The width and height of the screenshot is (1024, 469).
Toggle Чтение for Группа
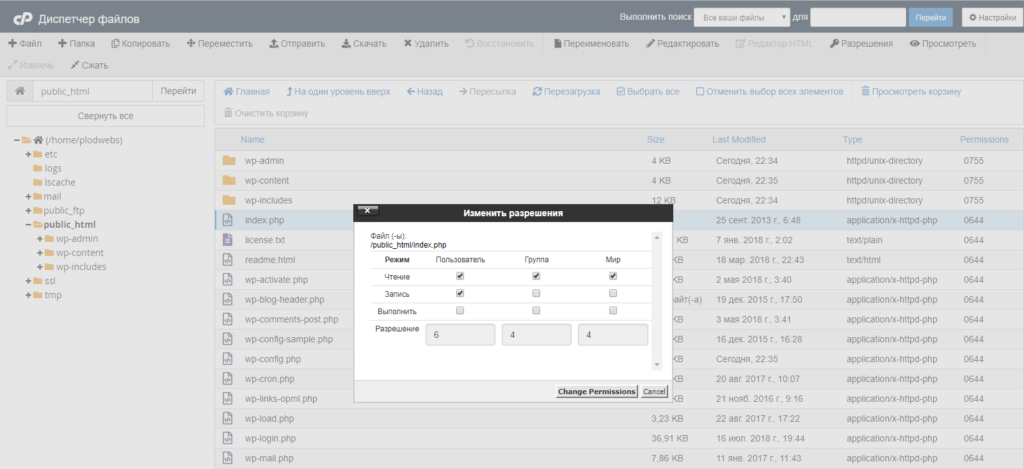coord(536,276)
